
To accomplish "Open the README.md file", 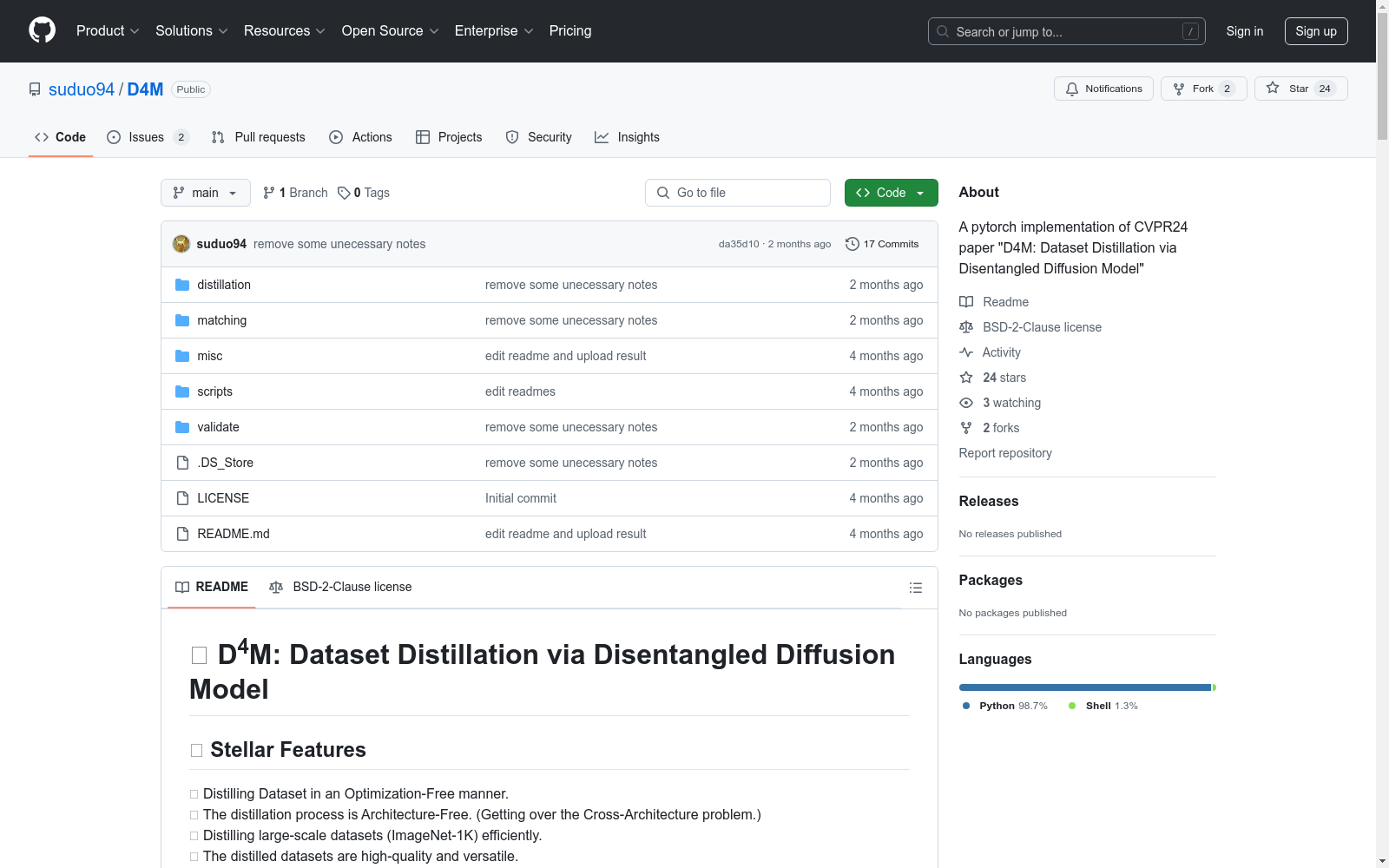I will (234, 534).
